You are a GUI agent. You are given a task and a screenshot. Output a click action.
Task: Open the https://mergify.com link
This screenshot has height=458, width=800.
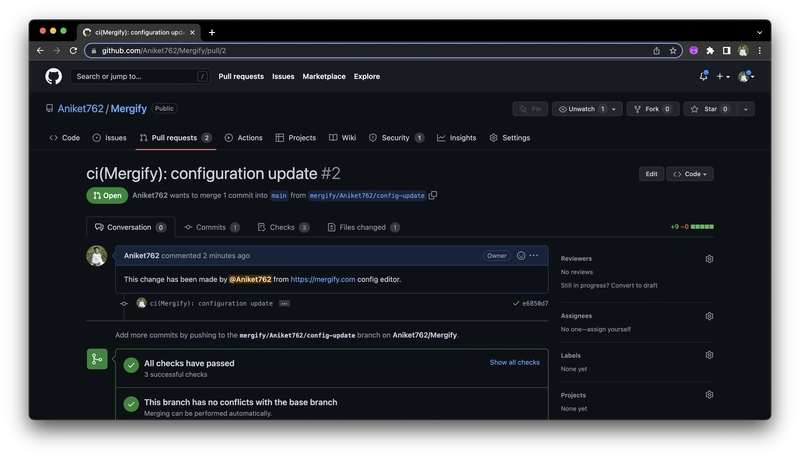tap(323, 279)
